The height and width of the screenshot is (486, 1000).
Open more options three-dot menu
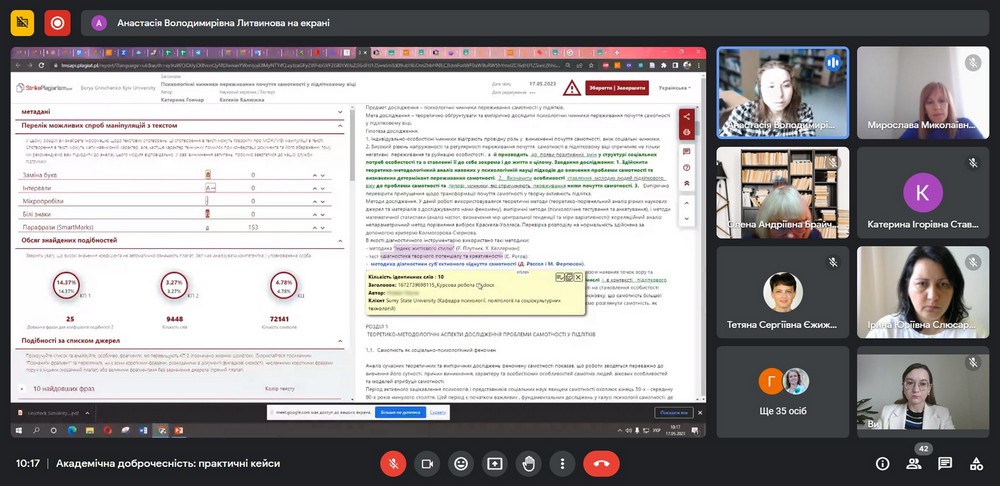pos(563,463)
